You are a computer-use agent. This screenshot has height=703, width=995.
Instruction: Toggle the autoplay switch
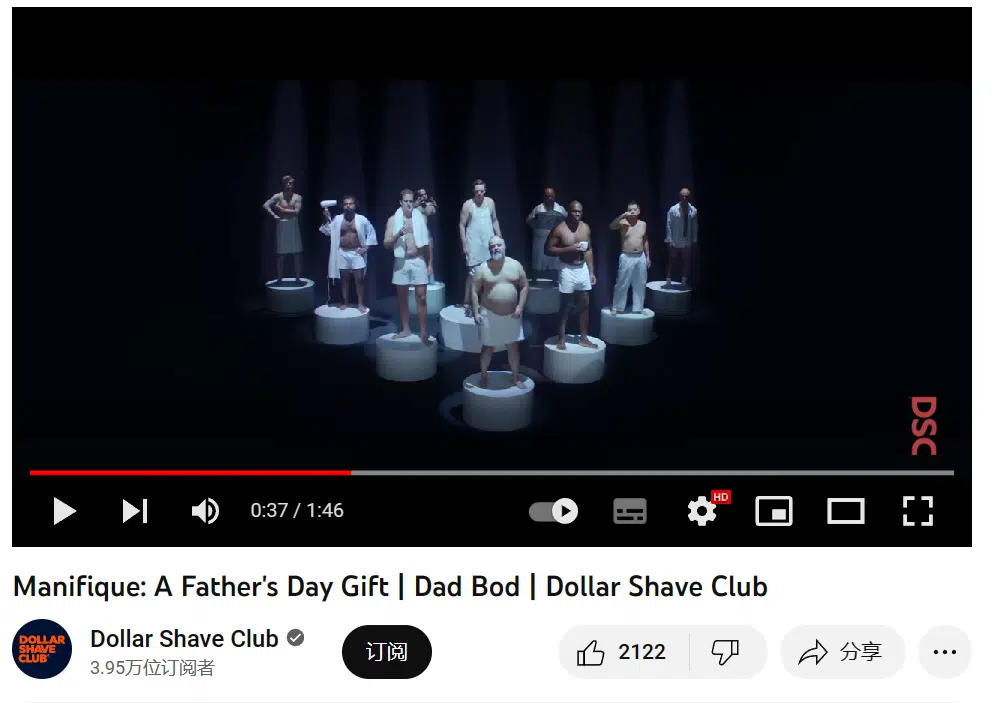coord(553,511)
